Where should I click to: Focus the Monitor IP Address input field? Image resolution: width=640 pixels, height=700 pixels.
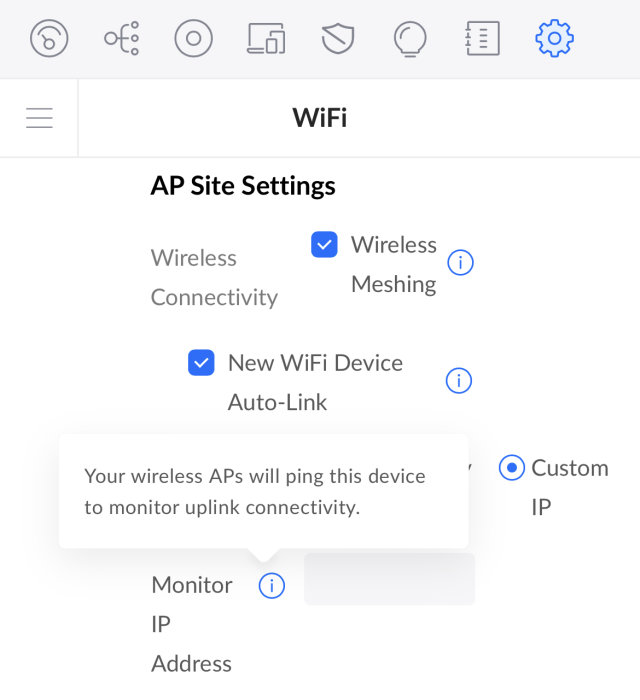coord(389,579)
